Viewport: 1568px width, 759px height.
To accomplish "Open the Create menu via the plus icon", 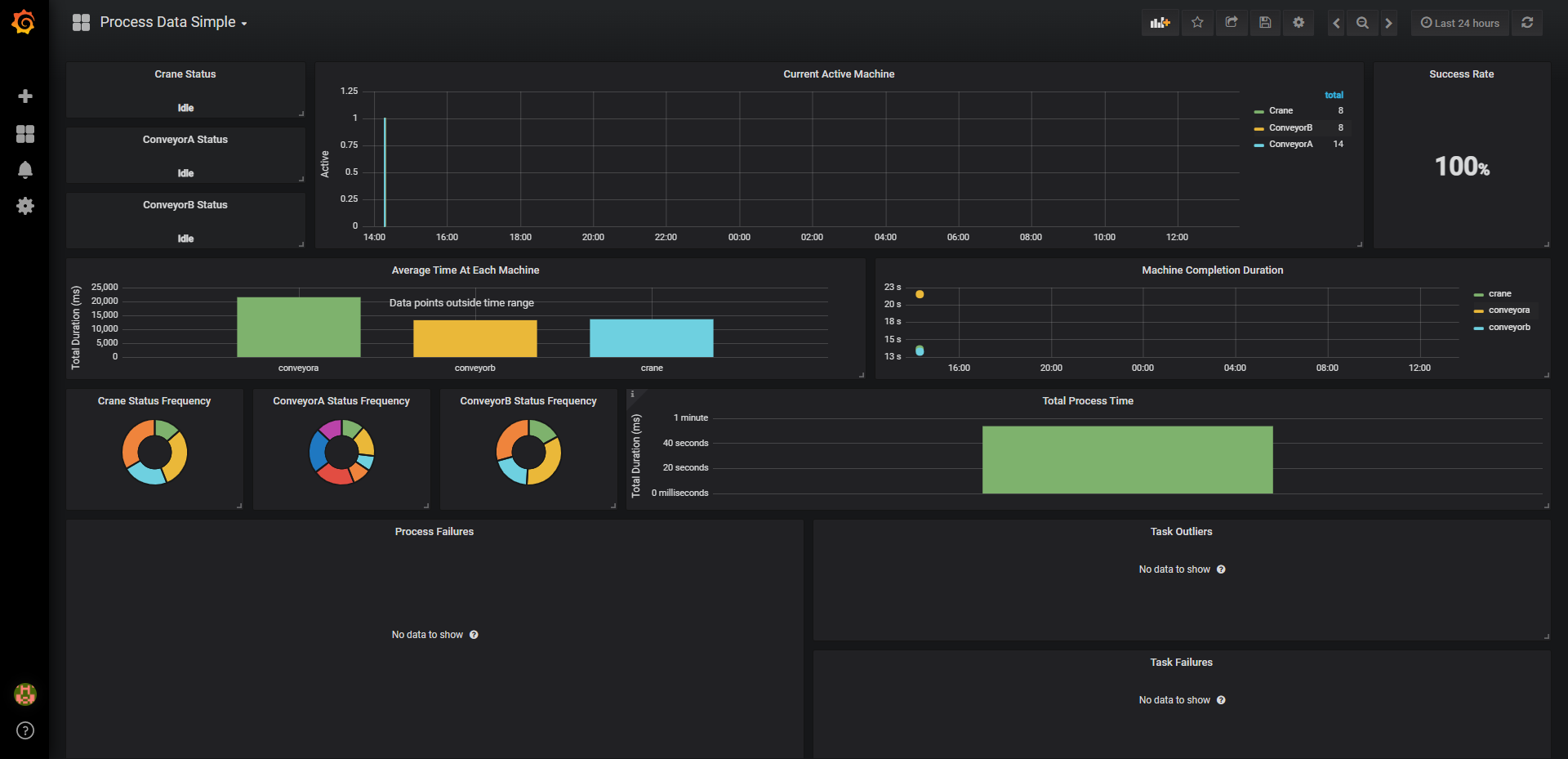I will [25, 96].
